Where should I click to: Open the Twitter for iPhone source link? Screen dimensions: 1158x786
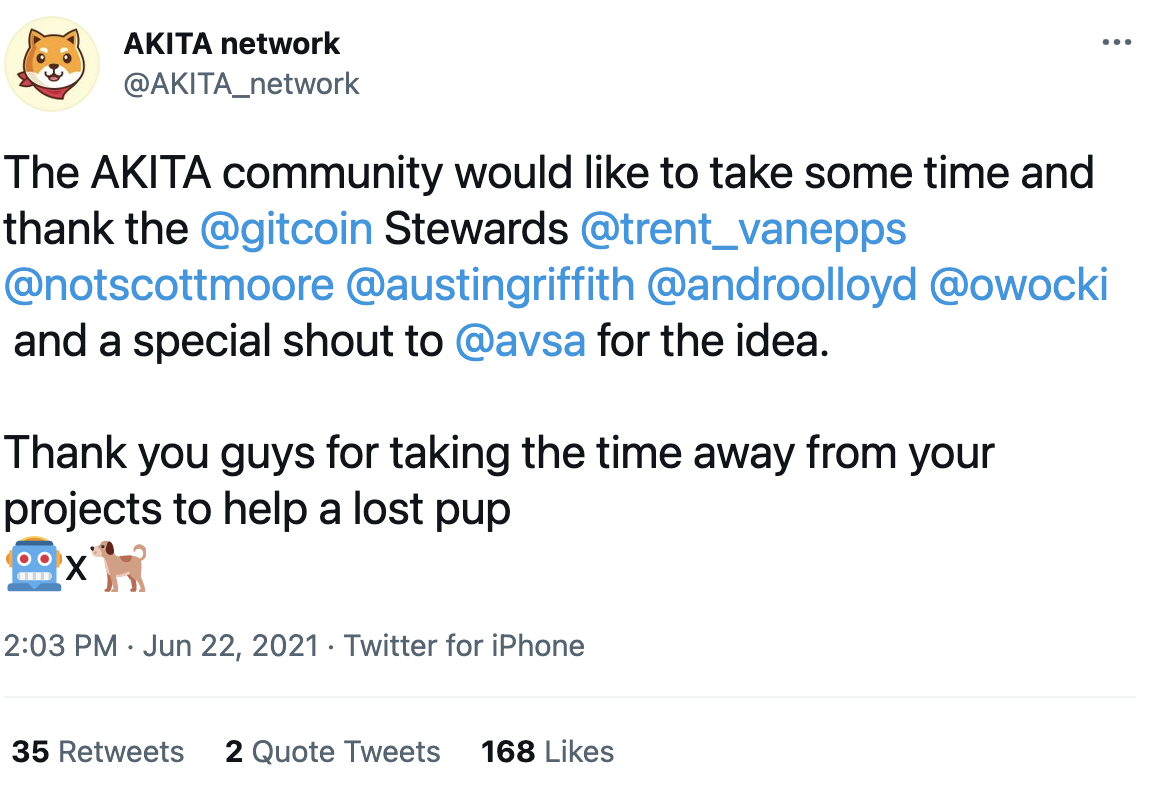coord(464,645)
